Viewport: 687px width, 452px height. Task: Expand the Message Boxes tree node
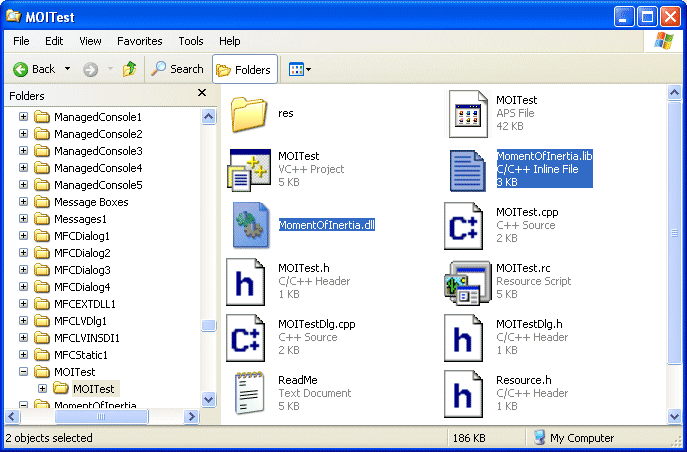click(24, 202)
